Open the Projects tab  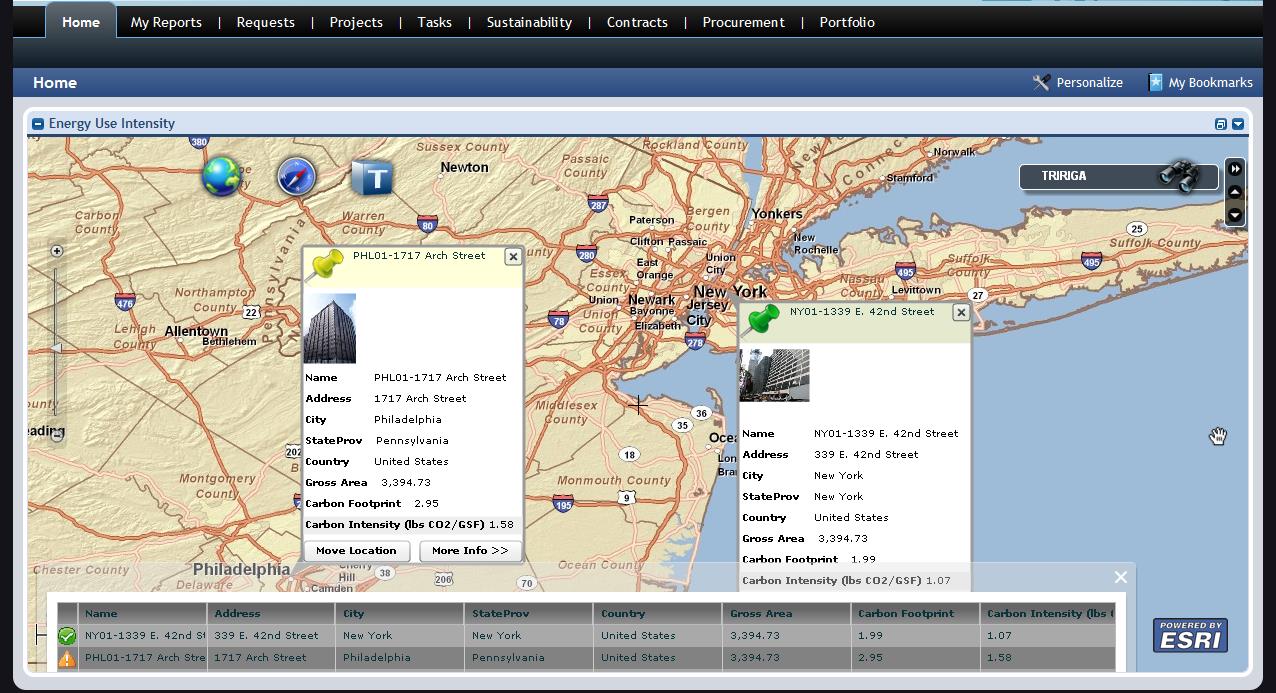(356, 22)
